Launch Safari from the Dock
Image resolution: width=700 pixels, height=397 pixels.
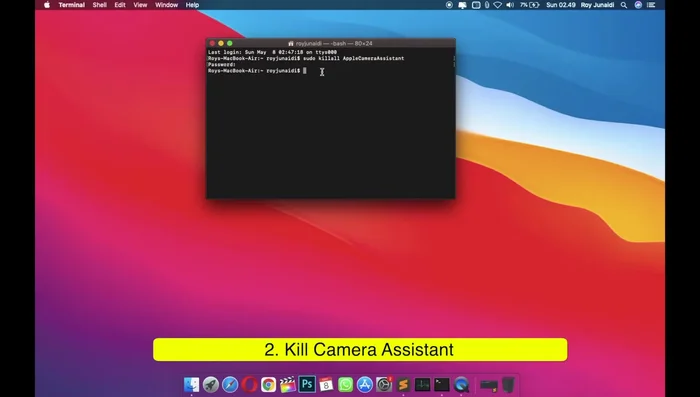pos(230,384)
